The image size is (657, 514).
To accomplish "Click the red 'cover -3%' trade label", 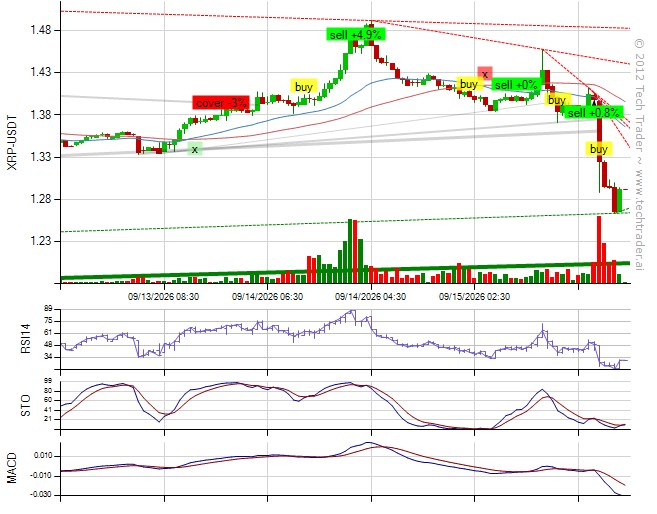I will (x=221, y=103).
